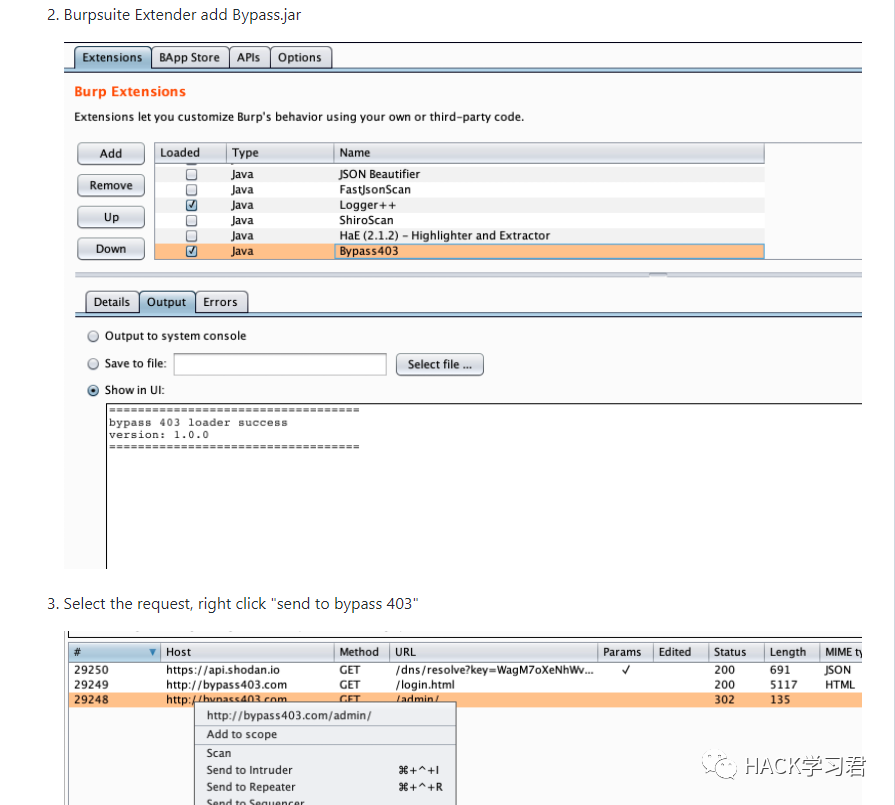Select HaE Highlighter and Extractor row
The image size is (895, 805).
[x=459, y=236]
